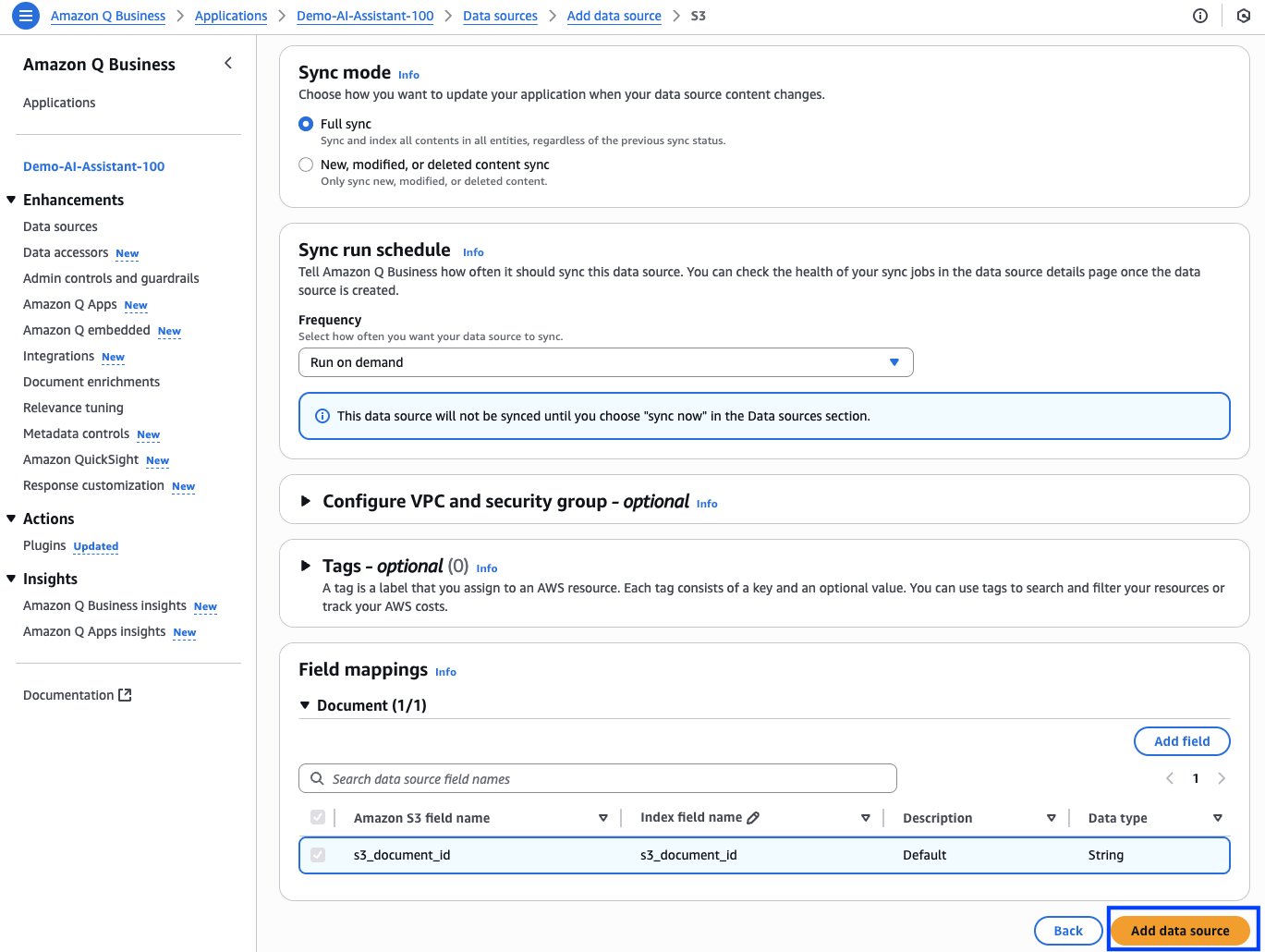Click Demo-AI-Assistant-100 in sidebar
This screenshot has height=952, width=1265.
[x=94, y=166]
